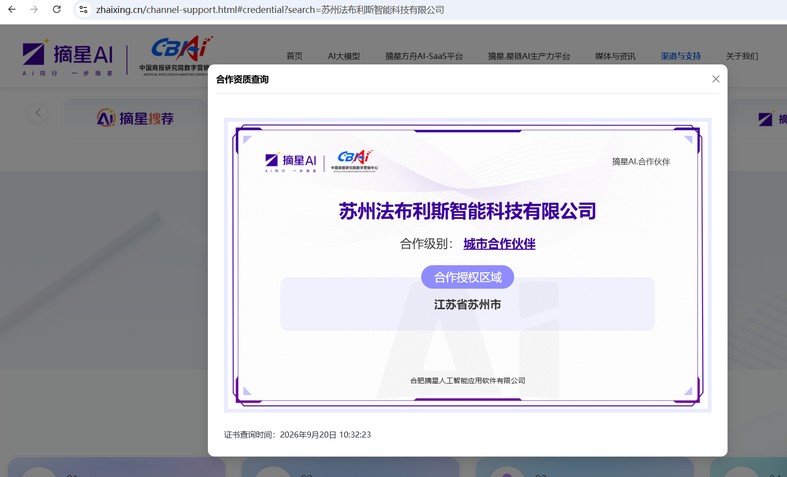Viewport: 787px width, 477px height.
Task: Click the 江苏省苏州市 region text
Action: (467, 305)
